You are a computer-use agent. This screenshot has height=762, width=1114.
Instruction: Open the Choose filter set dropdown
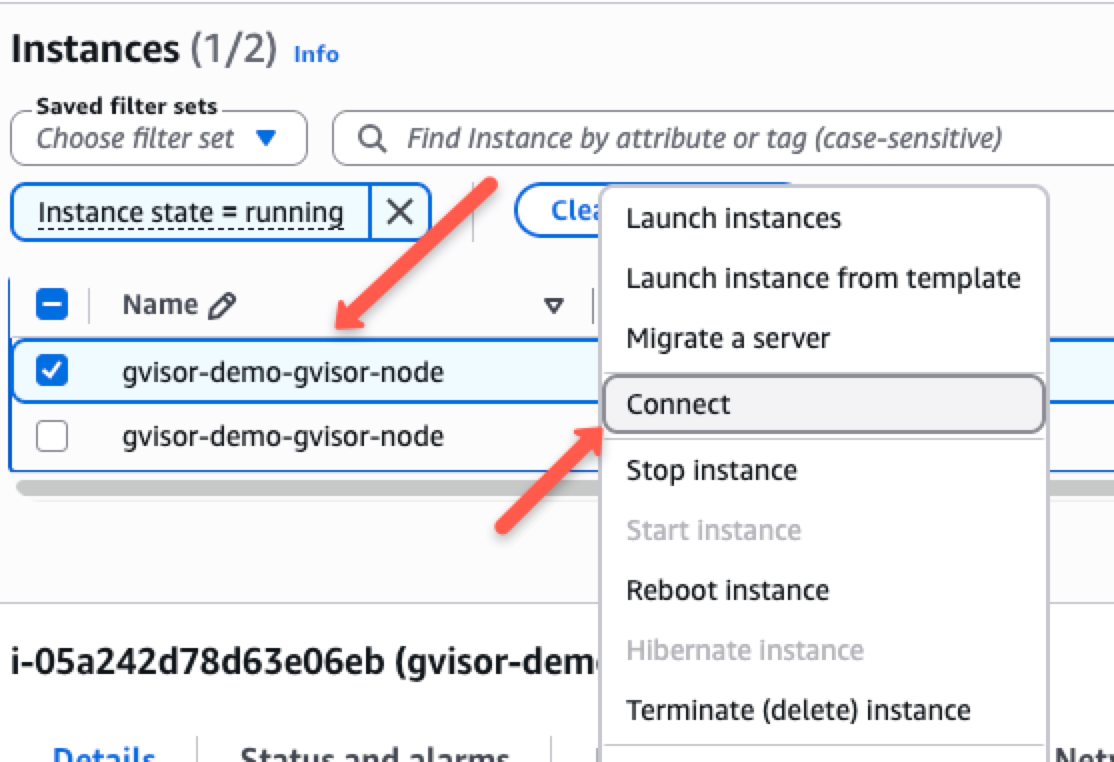[159, 138]
